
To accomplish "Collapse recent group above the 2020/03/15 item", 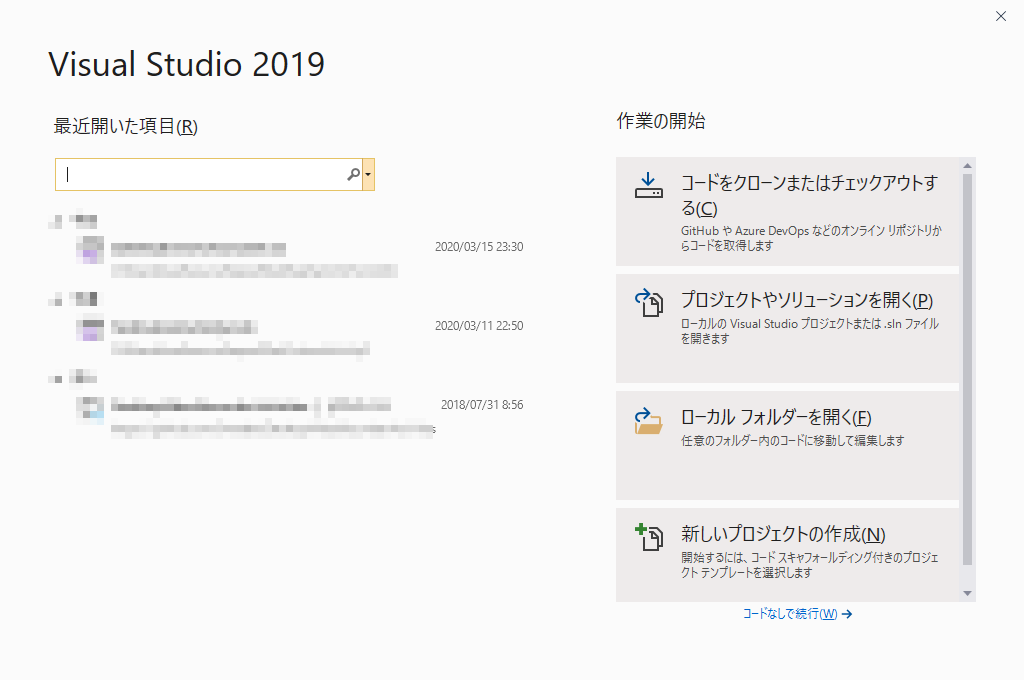I will [56, 221].
